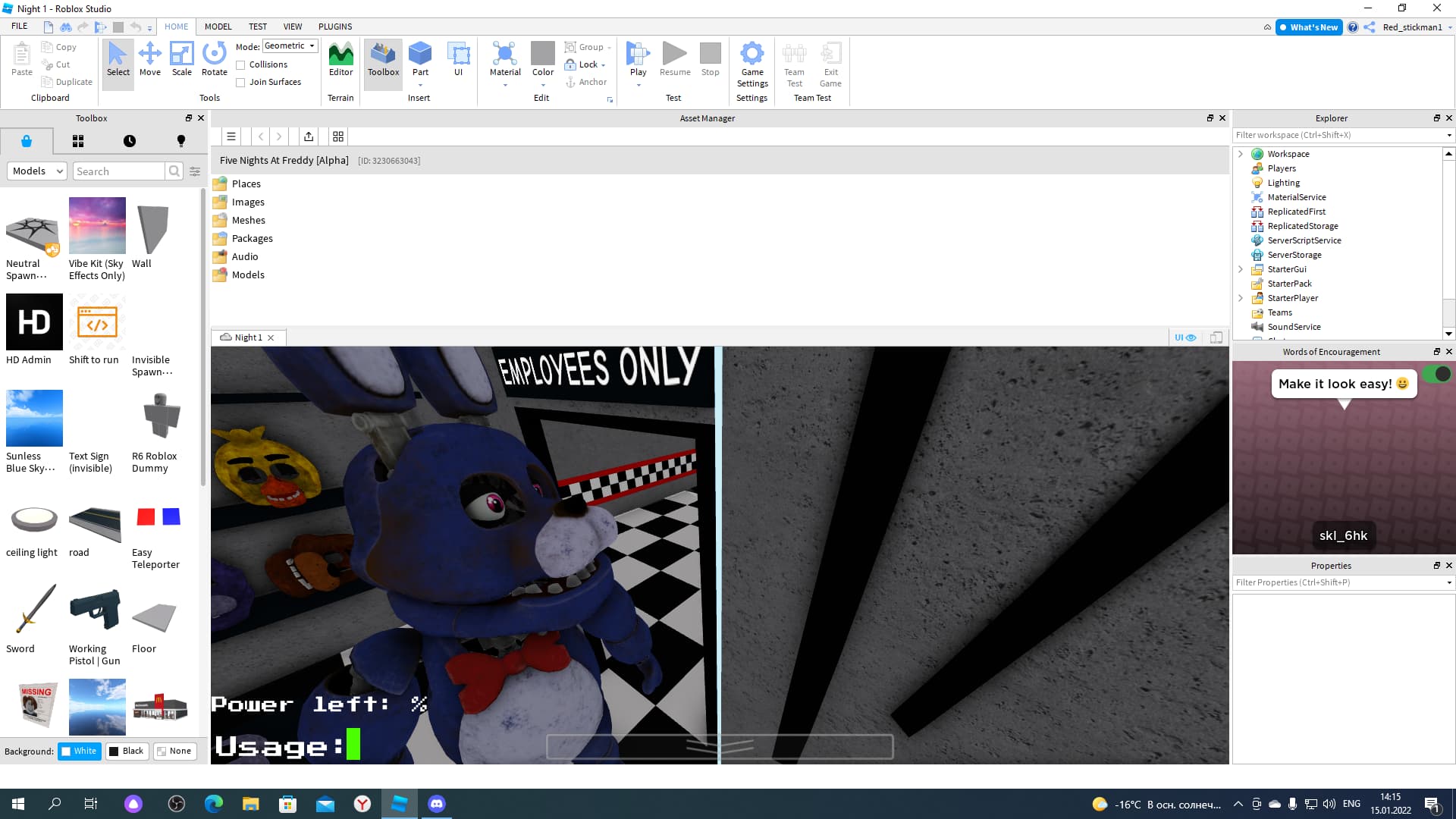Close the Night 1 tab
This screenshot has height=819, width=1456.
[x=271, y=338]
